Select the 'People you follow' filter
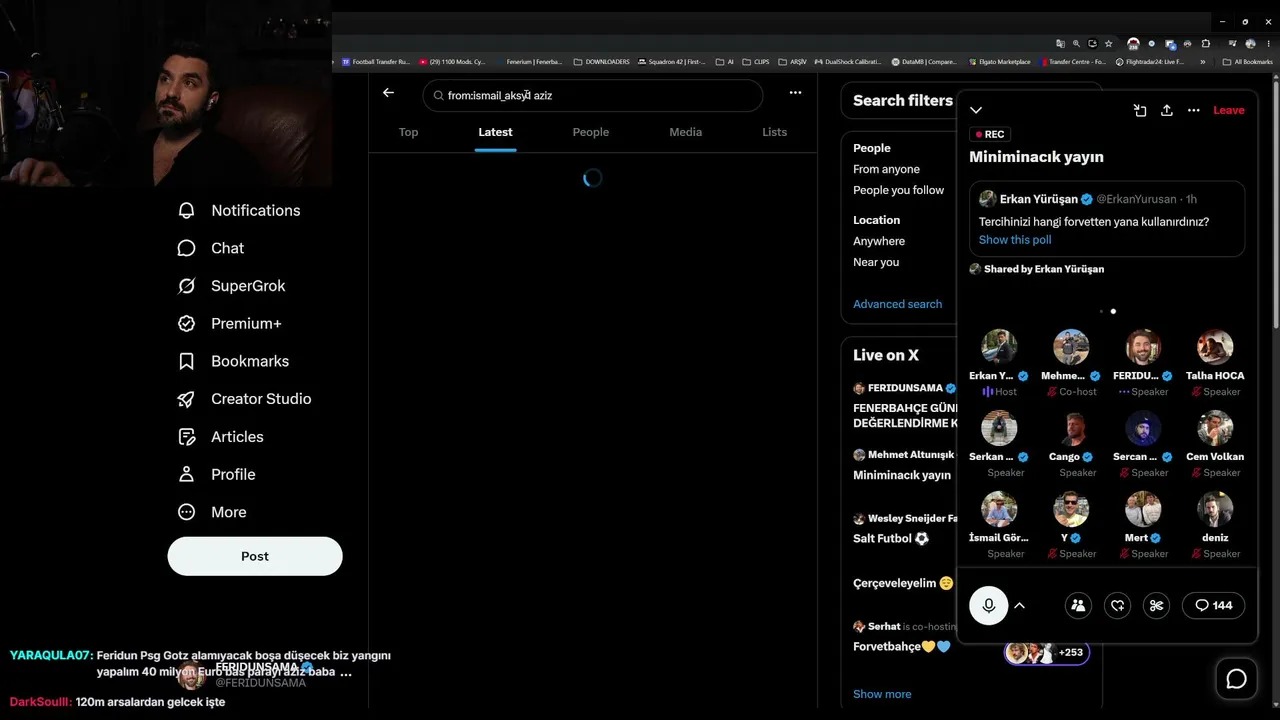Screen dimensions: 1280x720 pos(898,190)
